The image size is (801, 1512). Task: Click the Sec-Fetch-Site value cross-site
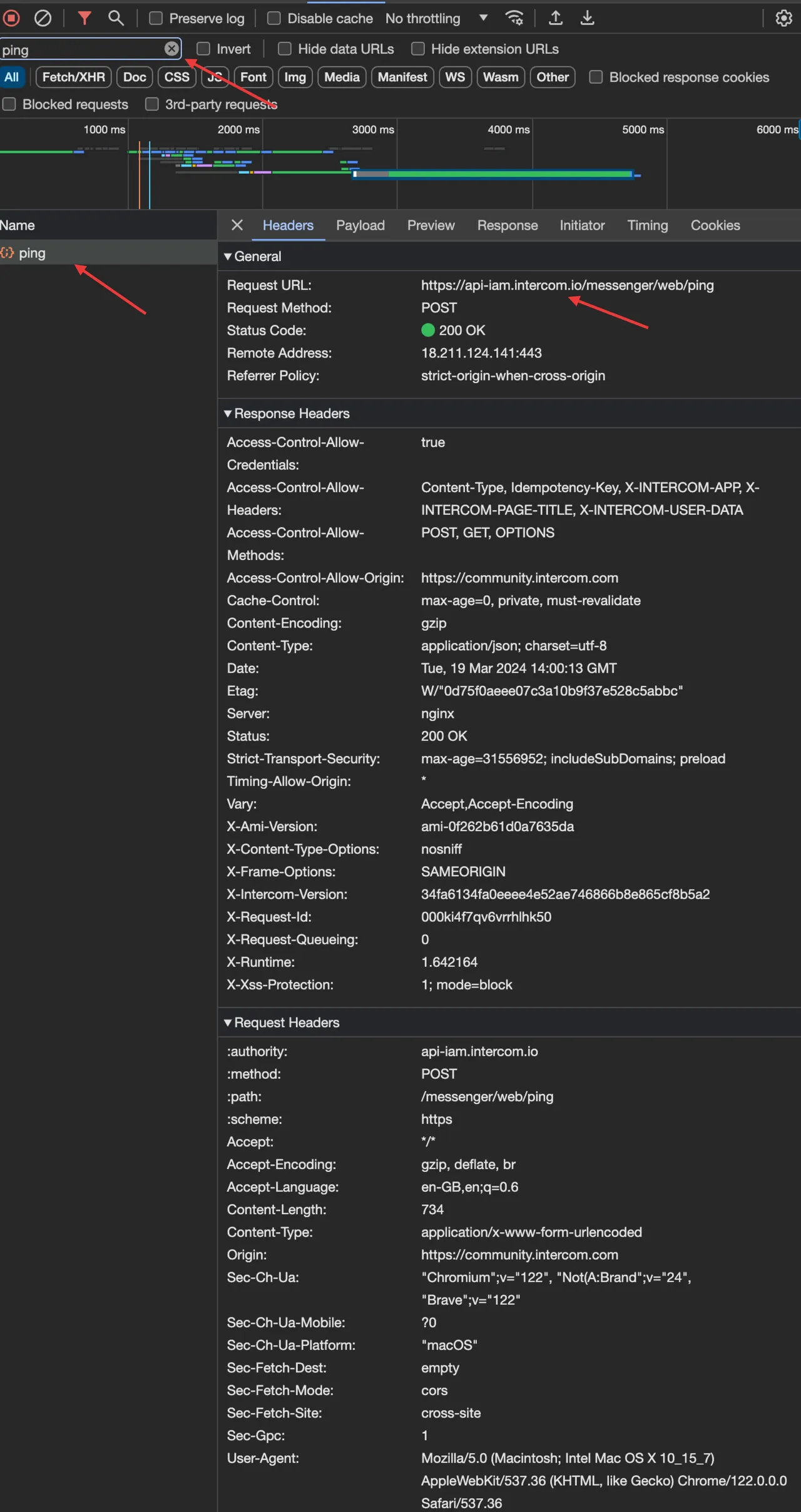[451, 1413]
